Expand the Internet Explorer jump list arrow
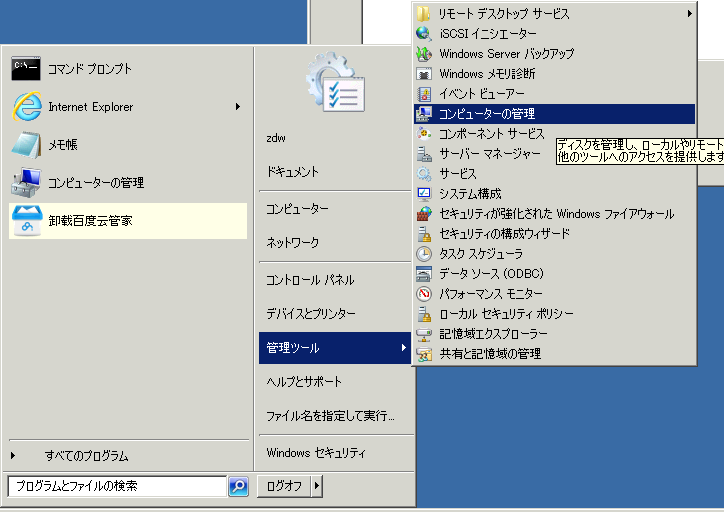 238,107
